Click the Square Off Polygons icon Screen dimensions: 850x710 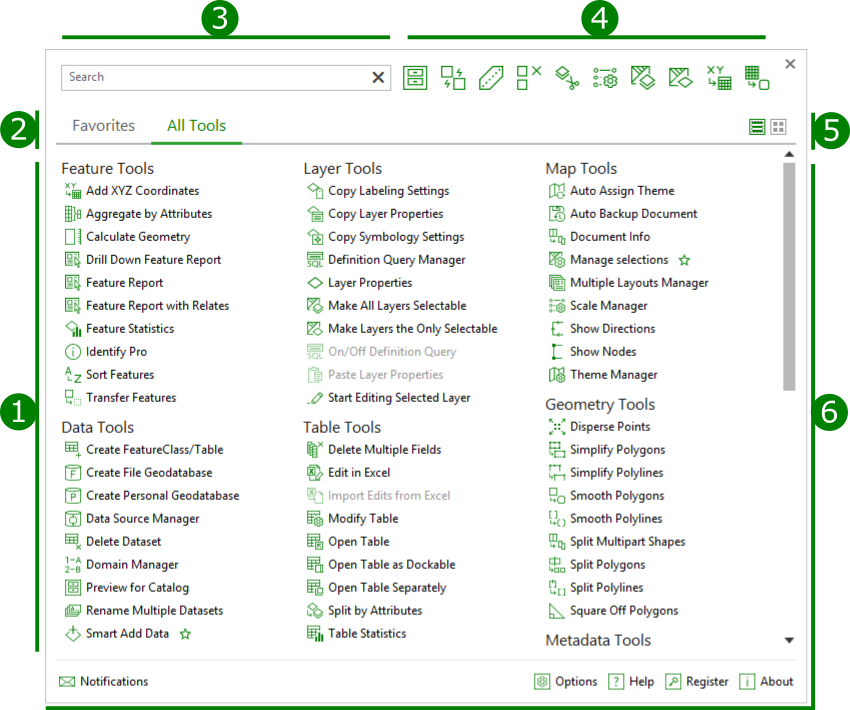coord(557,611)
